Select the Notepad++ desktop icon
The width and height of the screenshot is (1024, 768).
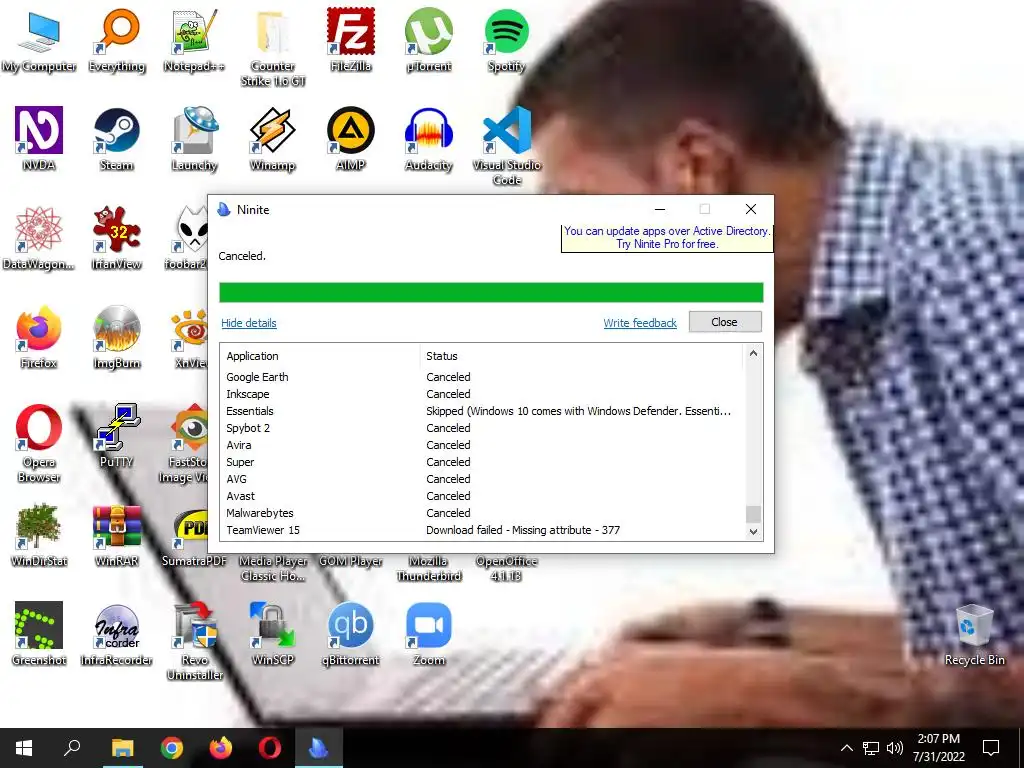[x=195, y=41]
